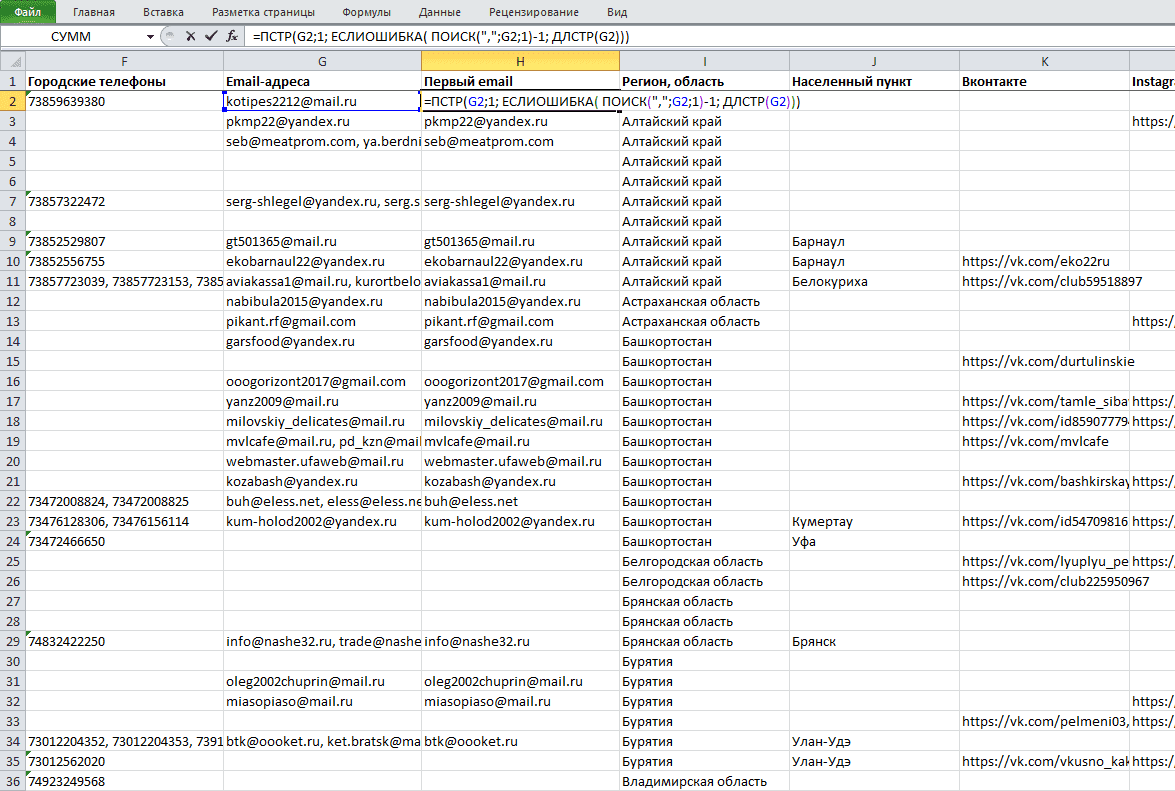Viewport: 1175px width, 791px height.
Task: Select the Кумертау cell
Action: (x=874, y=521)
